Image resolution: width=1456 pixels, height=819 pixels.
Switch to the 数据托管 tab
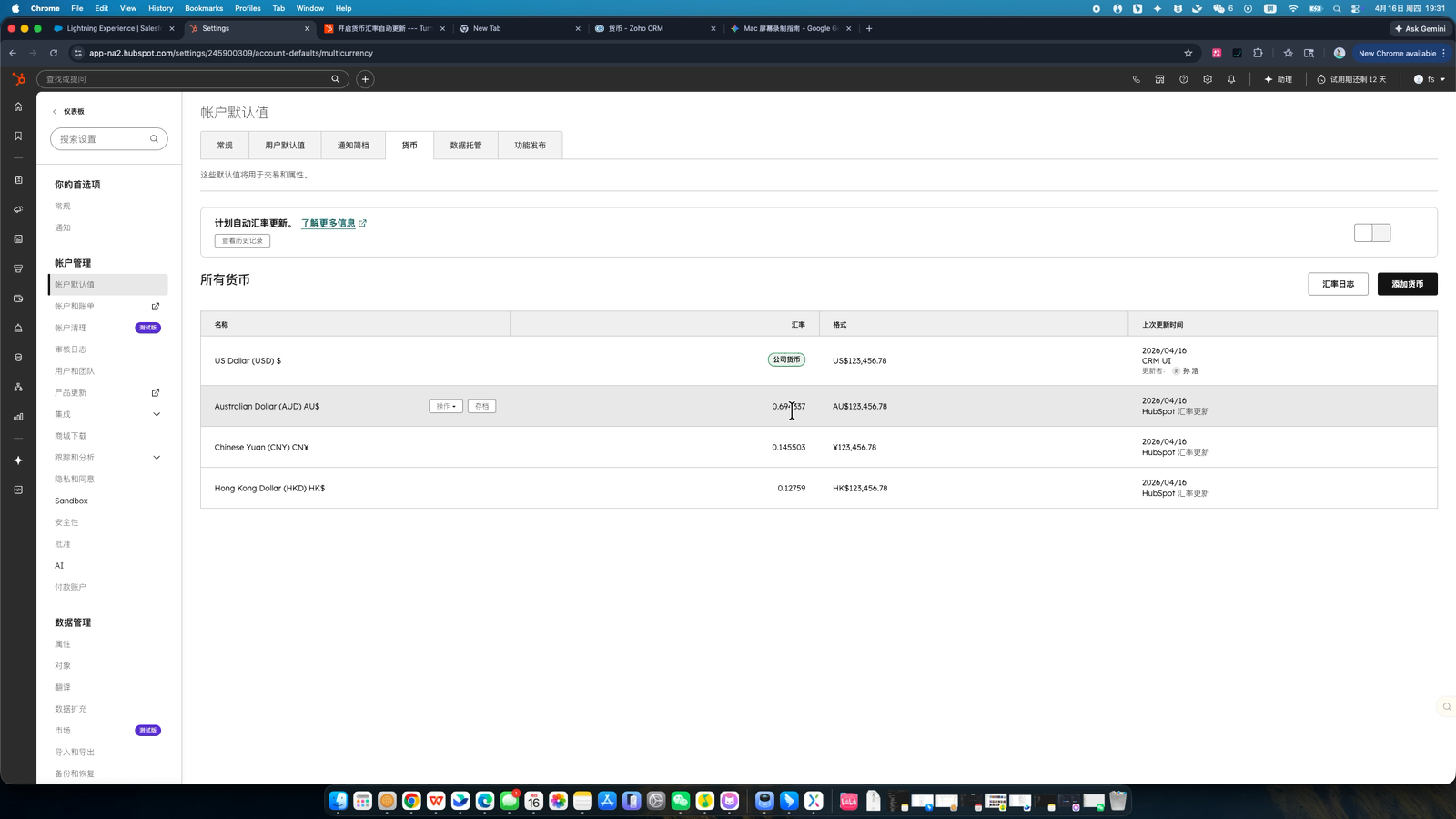pos(466,145)
